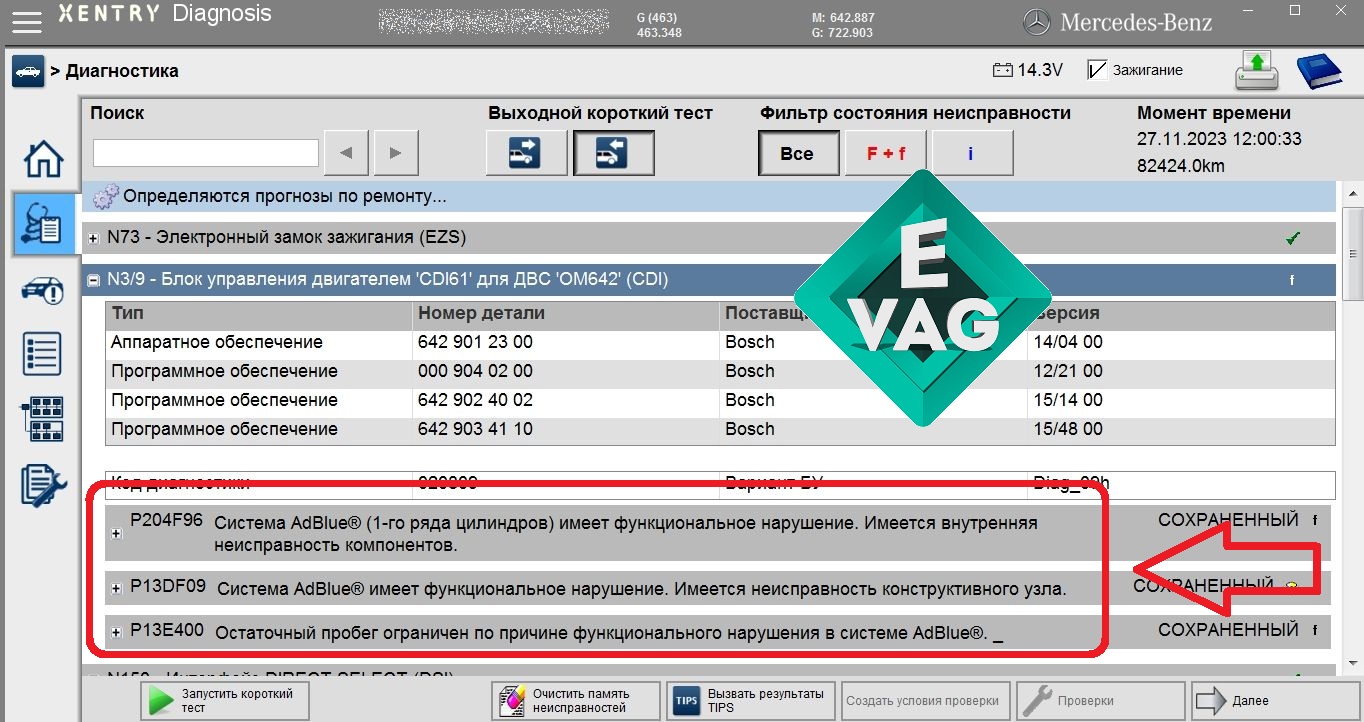Click the Проверки button
1364x722 pixels.
coord(1100,700)
